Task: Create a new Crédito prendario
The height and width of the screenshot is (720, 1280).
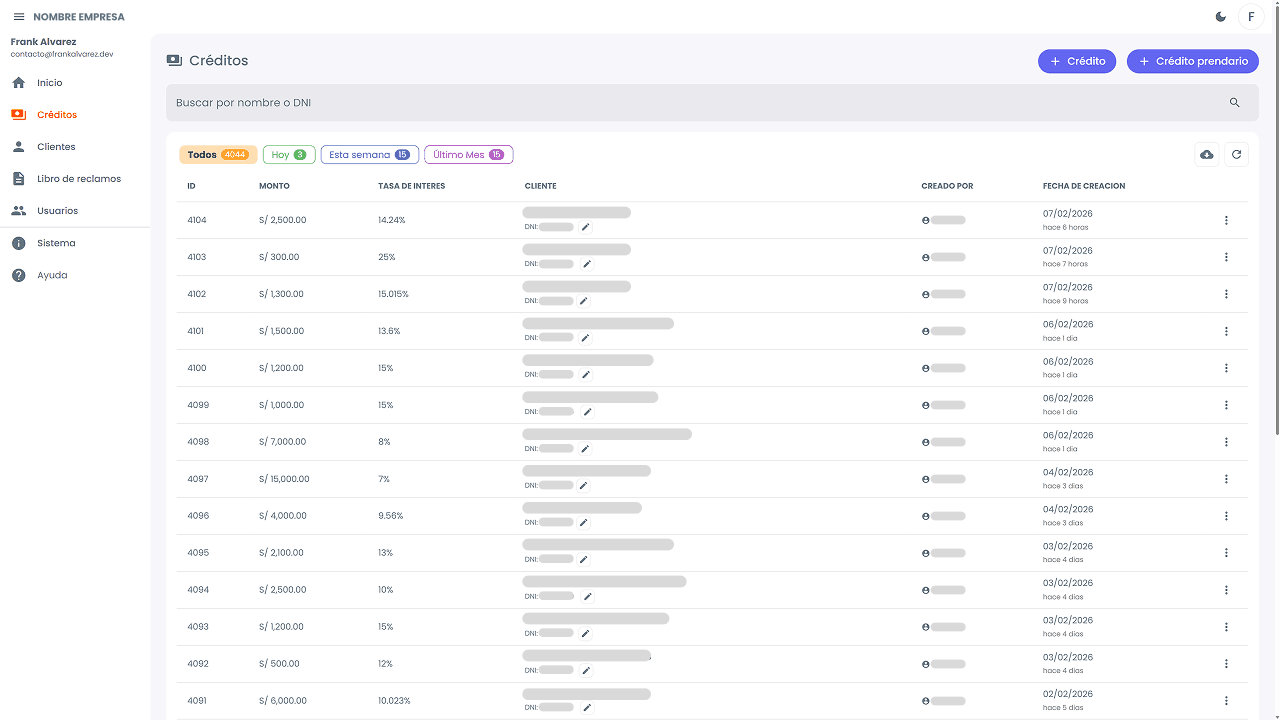Action: [1192, 61]
